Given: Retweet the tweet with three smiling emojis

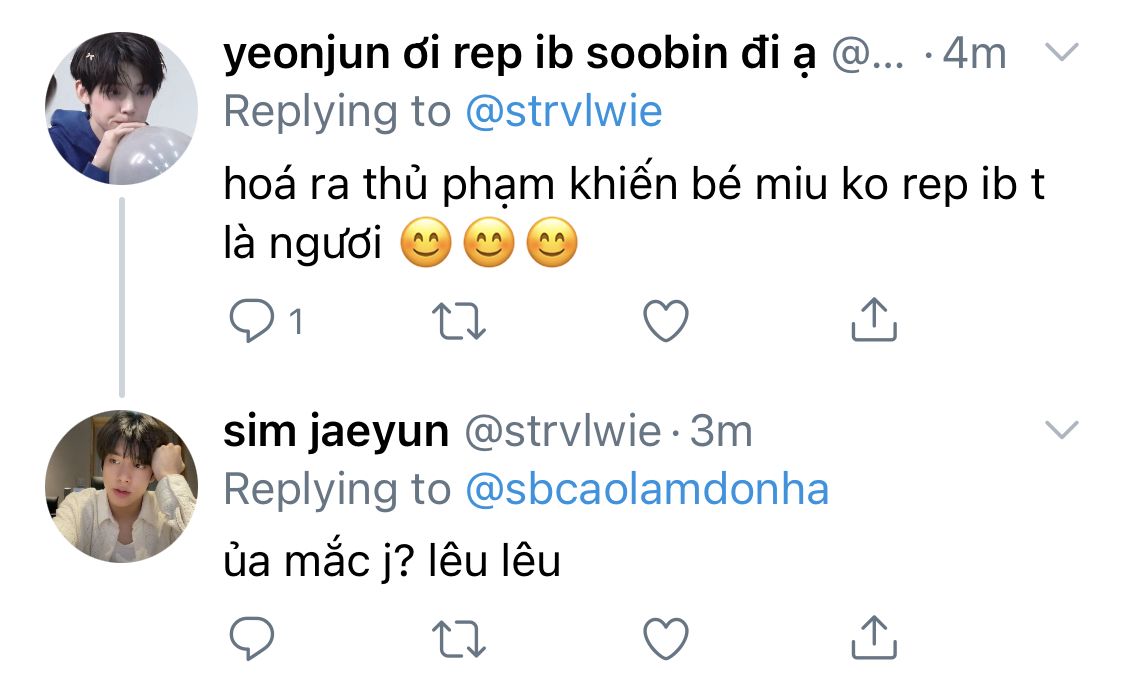Looking at the screenshot, I should pos(459,320).
